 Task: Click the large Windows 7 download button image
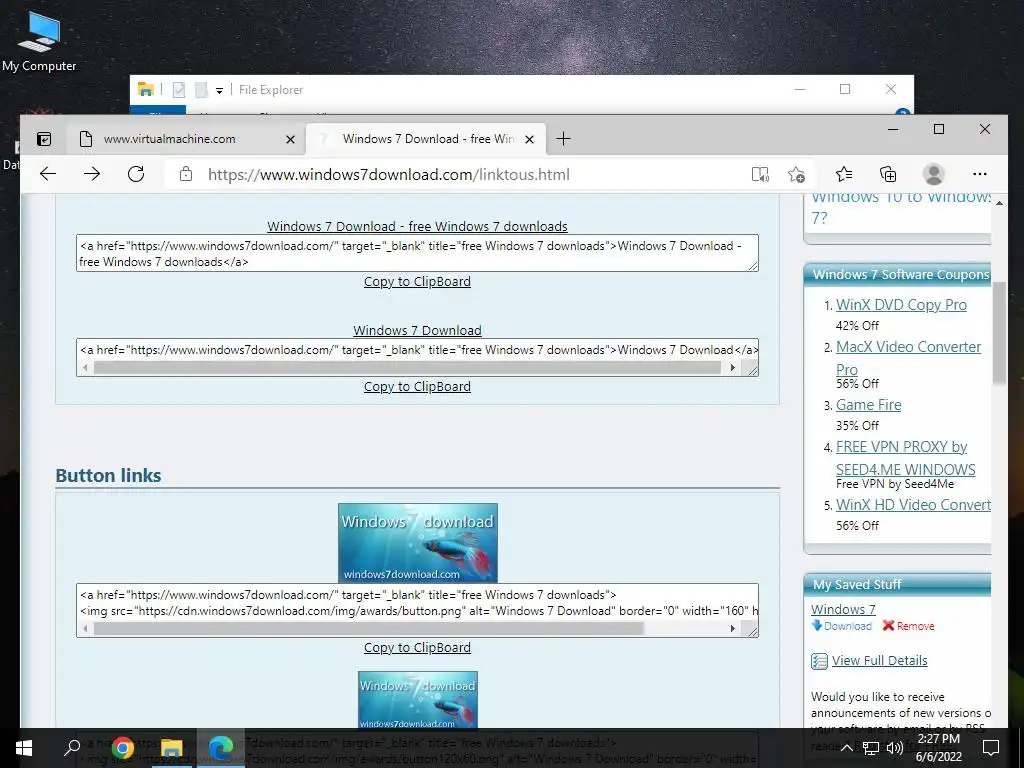point(418,543)
